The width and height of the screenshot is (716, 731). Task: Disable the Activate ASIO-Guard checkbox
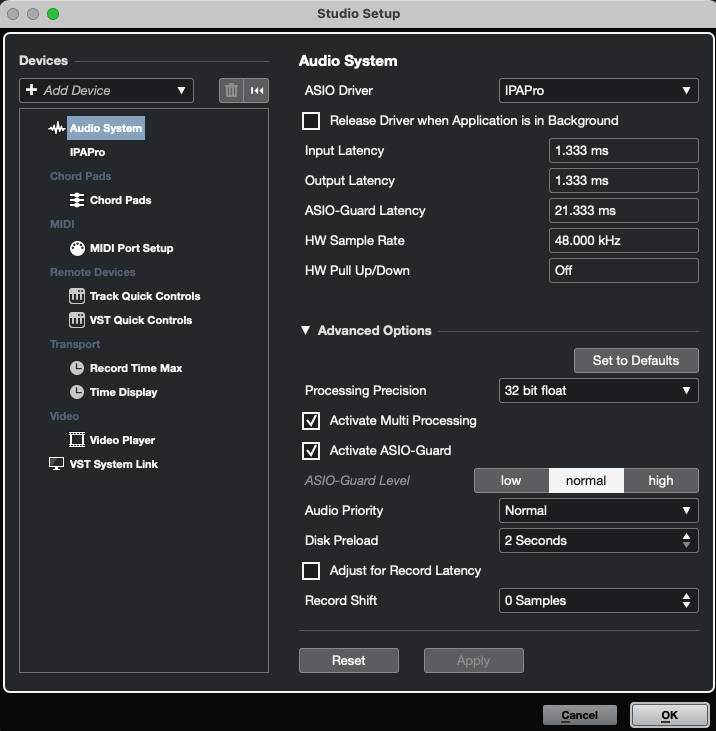pyautogui.click(x=311, y=451)
